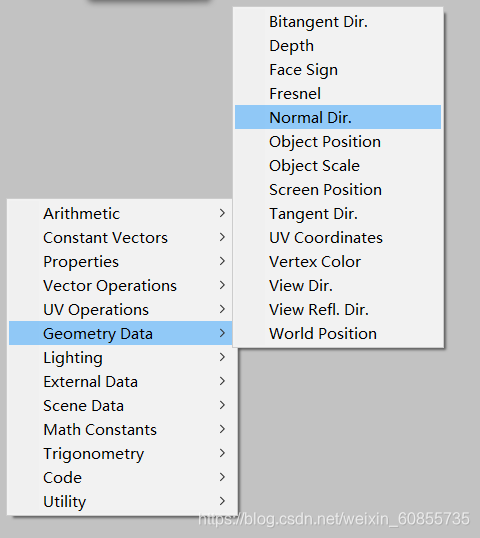Viewport: 480px width, 538px height.
Task: Choose View Refl. Dir. option
Action: 338,309
